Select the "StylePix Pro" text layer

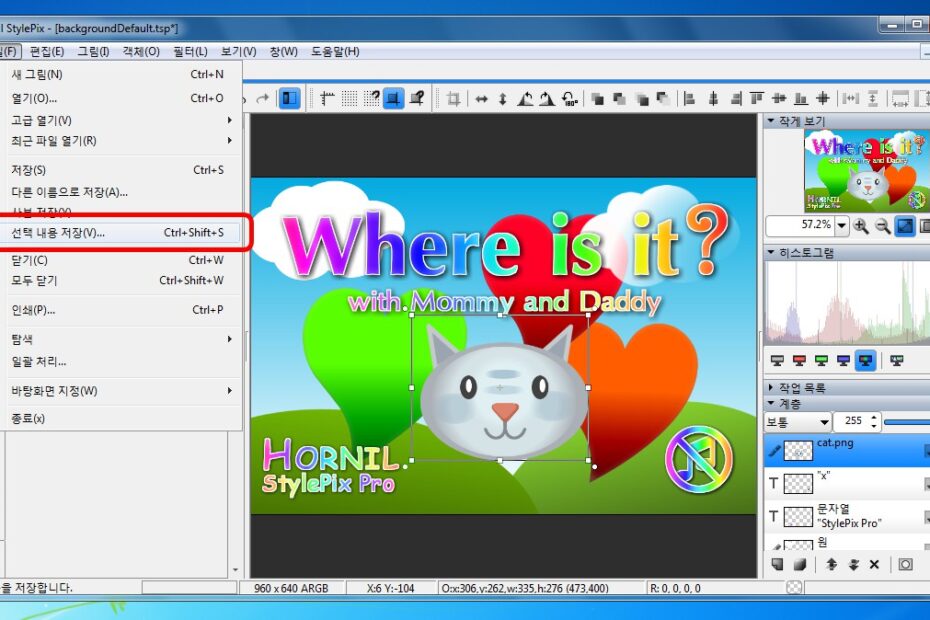coord(847,516)
